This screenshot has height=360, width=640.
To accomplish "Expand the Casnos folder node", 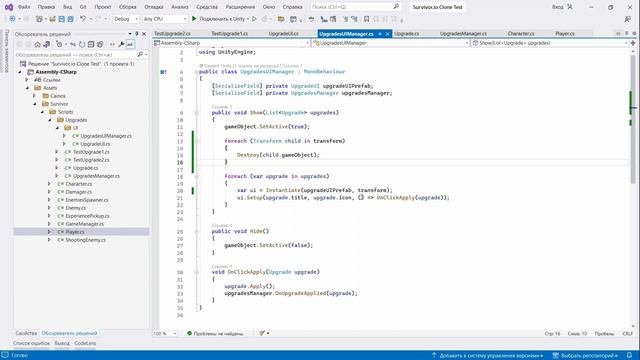I will click(x=35, y=96).
